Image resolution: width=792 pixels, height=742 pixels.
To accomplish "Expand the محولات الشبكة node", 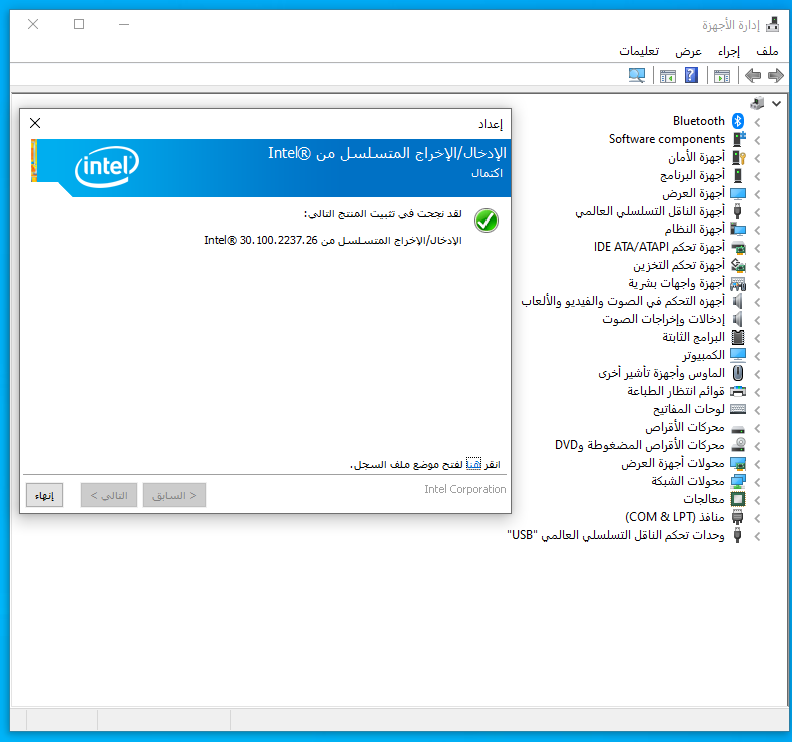I will [757, 482].
